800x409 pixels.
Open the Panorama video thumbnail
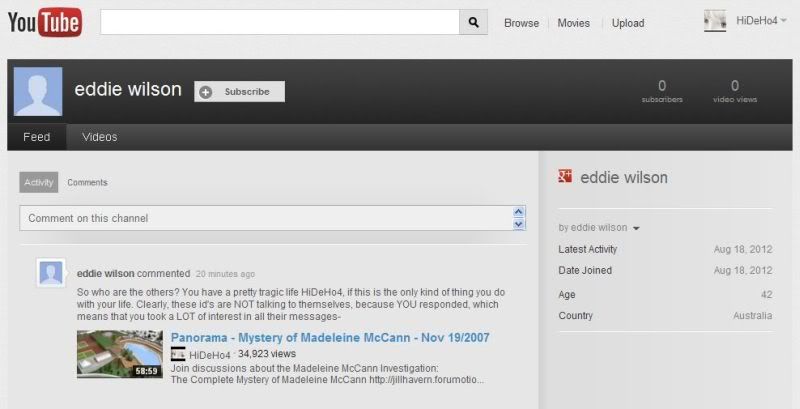click(120, 354)
